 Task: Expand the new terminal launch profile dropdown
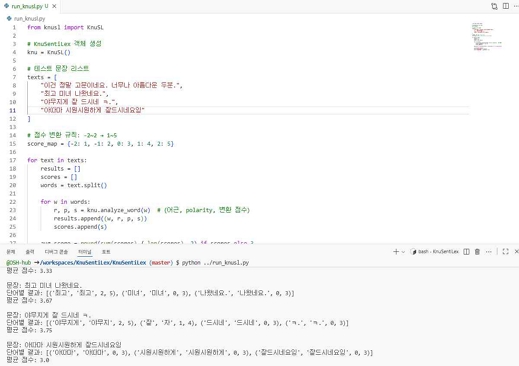[x=403, y=252]
